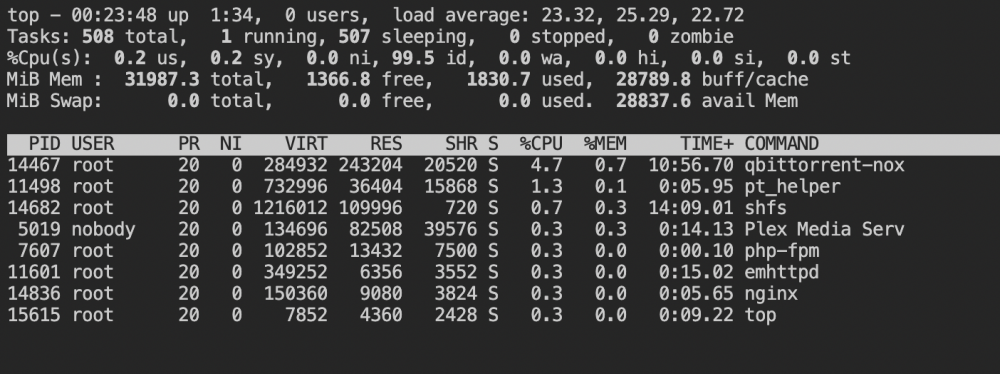Click the %CPU column header

pos(541,144)
